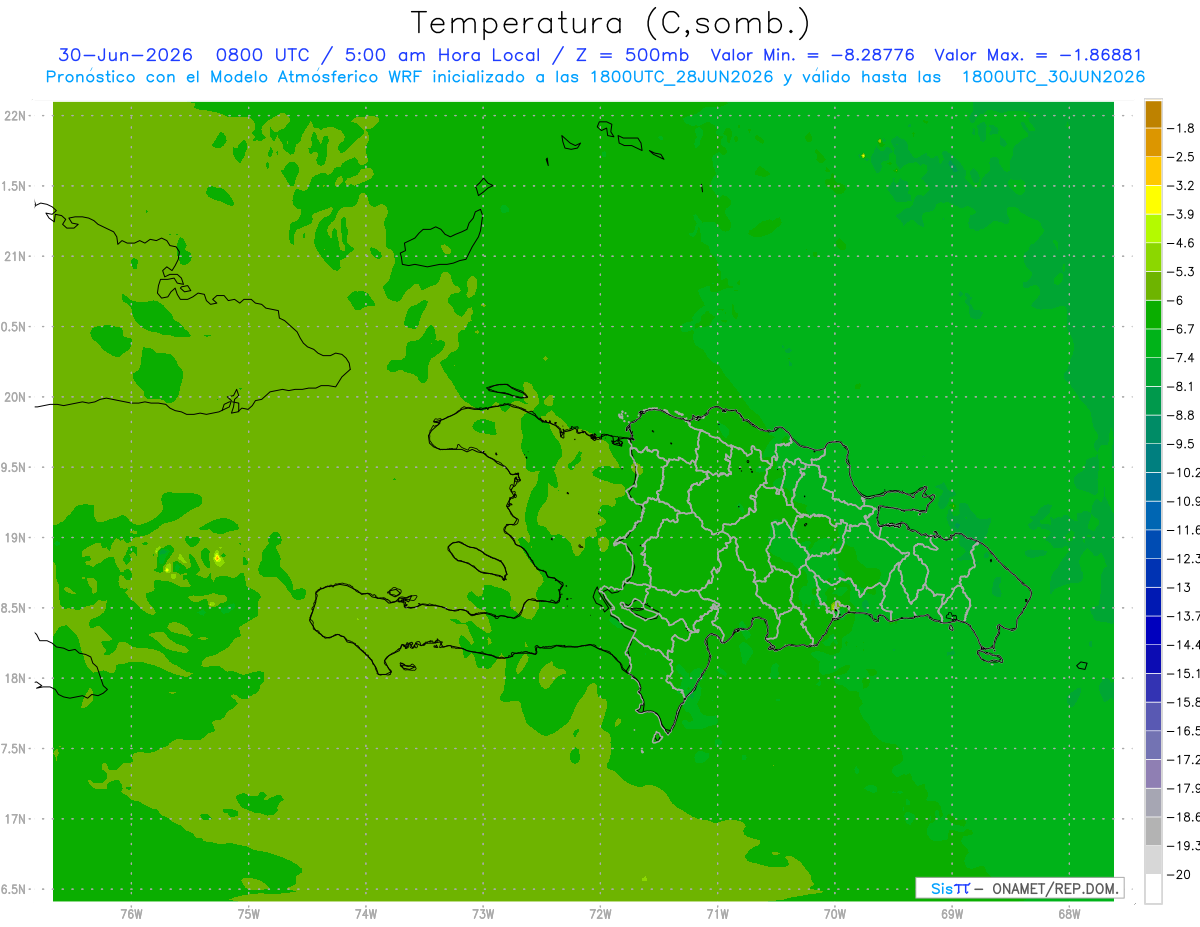1200x927 pixels.
Task: Pick the teal swatch between -9.5 and -10.2
Action: point(1153,458)
